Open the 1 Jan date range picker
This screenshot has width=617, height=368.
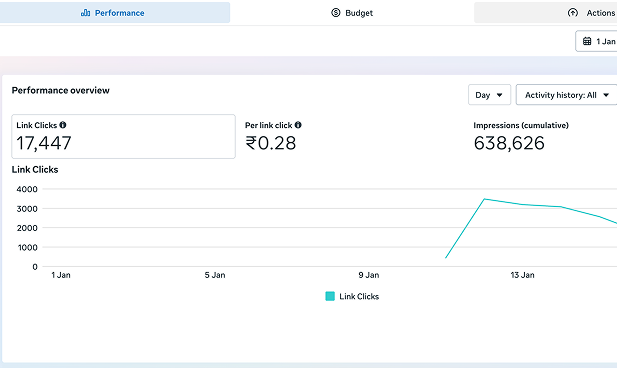click(x=596, y=41)
